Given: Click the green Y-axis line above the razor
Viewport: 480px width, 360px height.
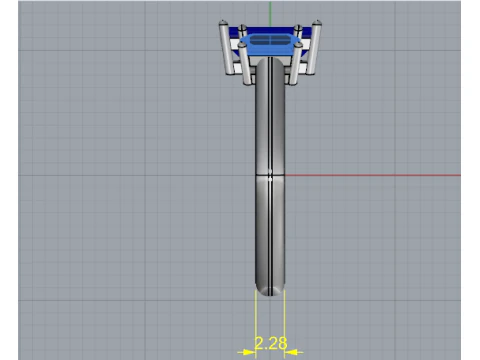Looking at the screenshot, I should [x=270, y=13].
